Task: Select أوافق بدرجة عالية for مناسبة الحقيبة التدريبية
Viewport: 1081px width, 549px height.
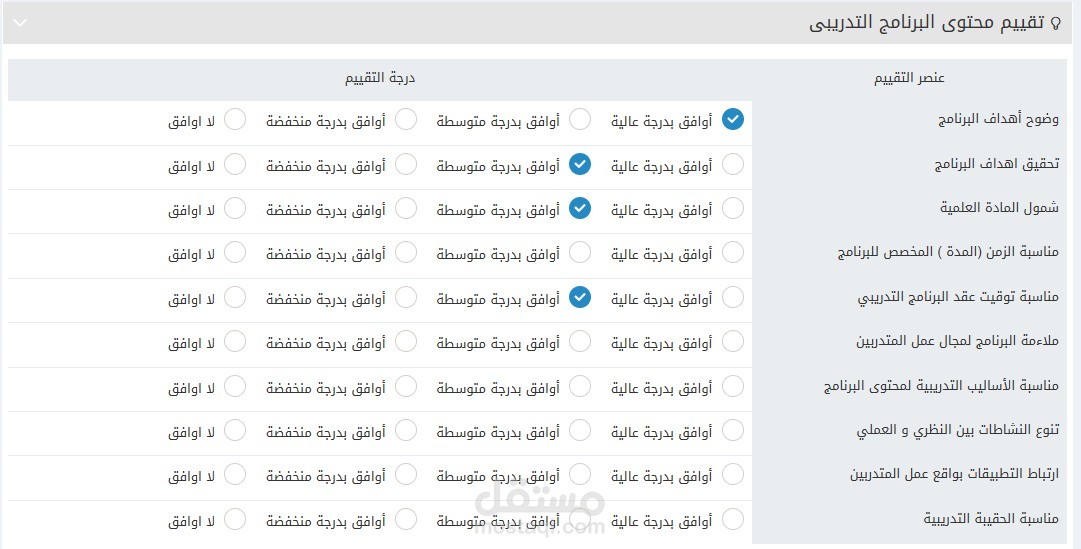Action: click(x=733, y=519)
